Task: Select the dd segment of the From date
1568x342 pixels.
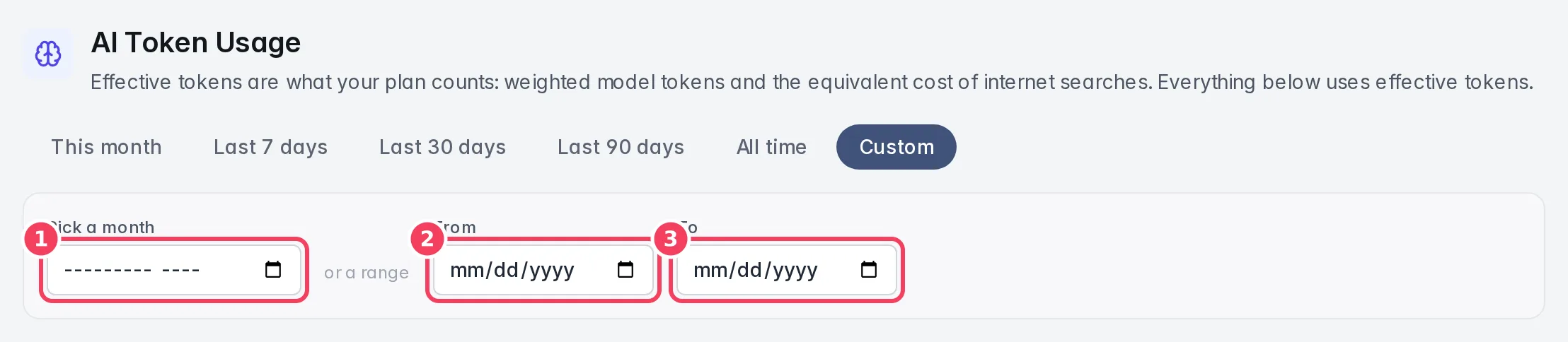Action: point(506,270)
